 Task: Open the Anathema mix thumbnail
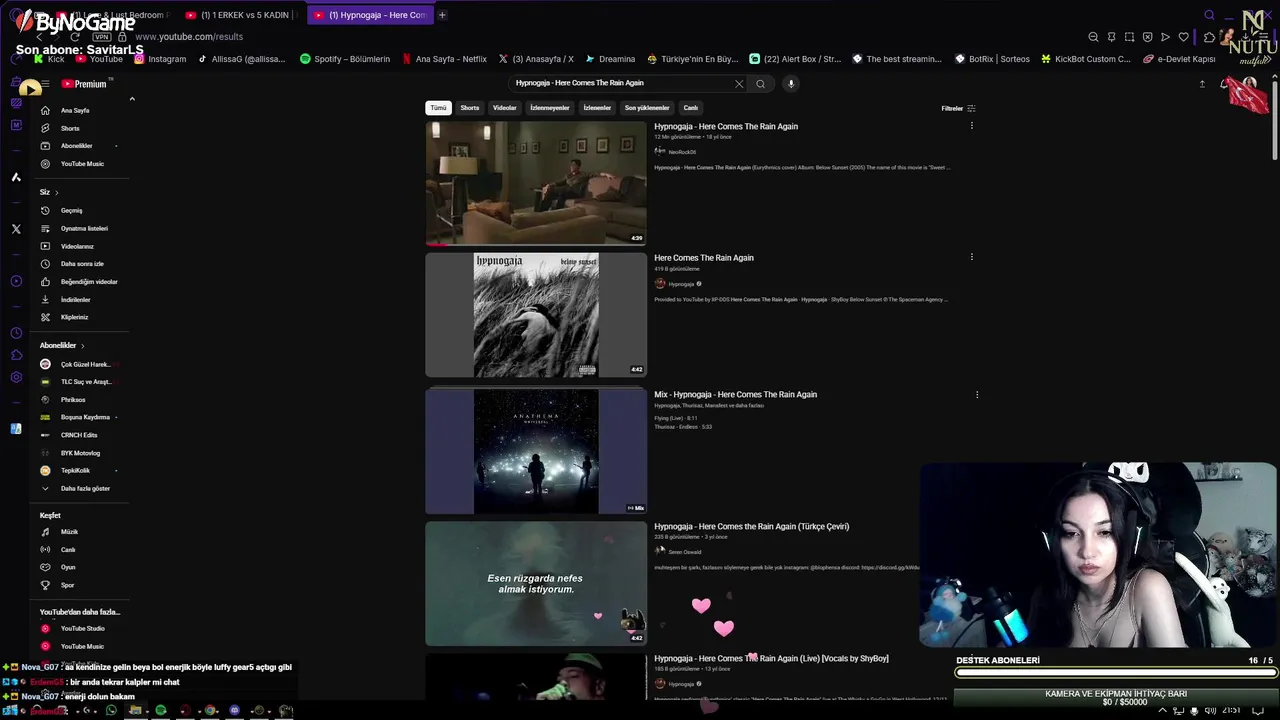pos(536,451)
